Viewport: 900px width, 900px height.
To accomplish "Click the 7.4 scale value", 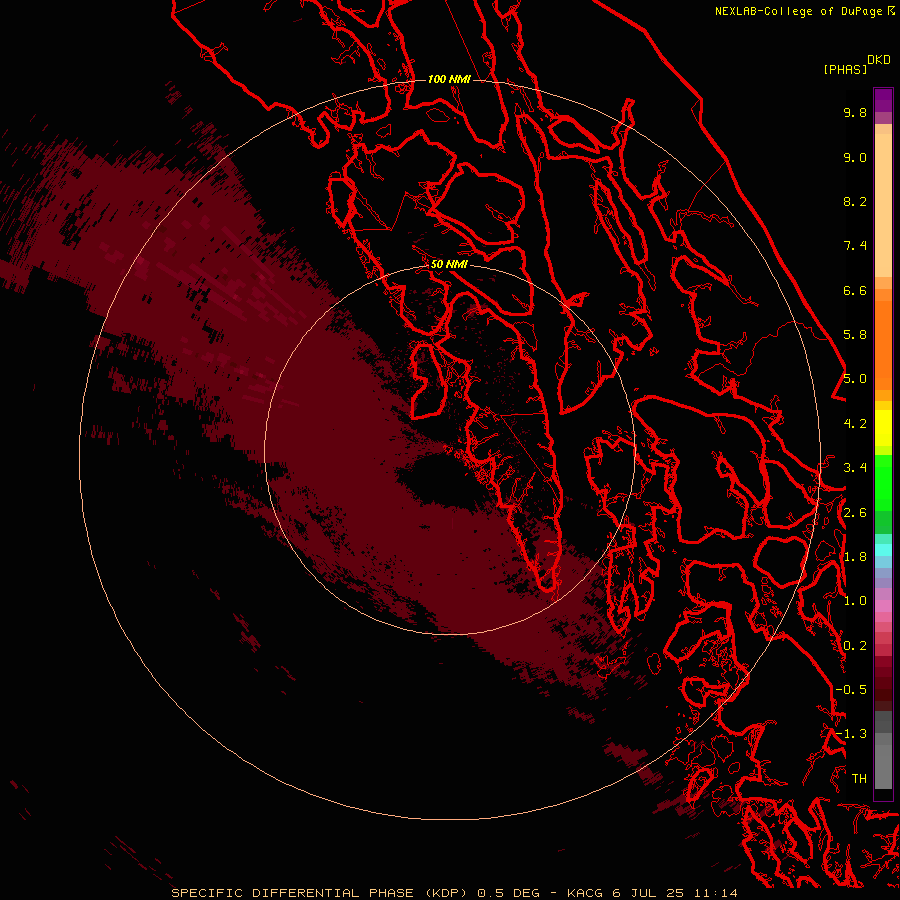I will tap(855, 246).
